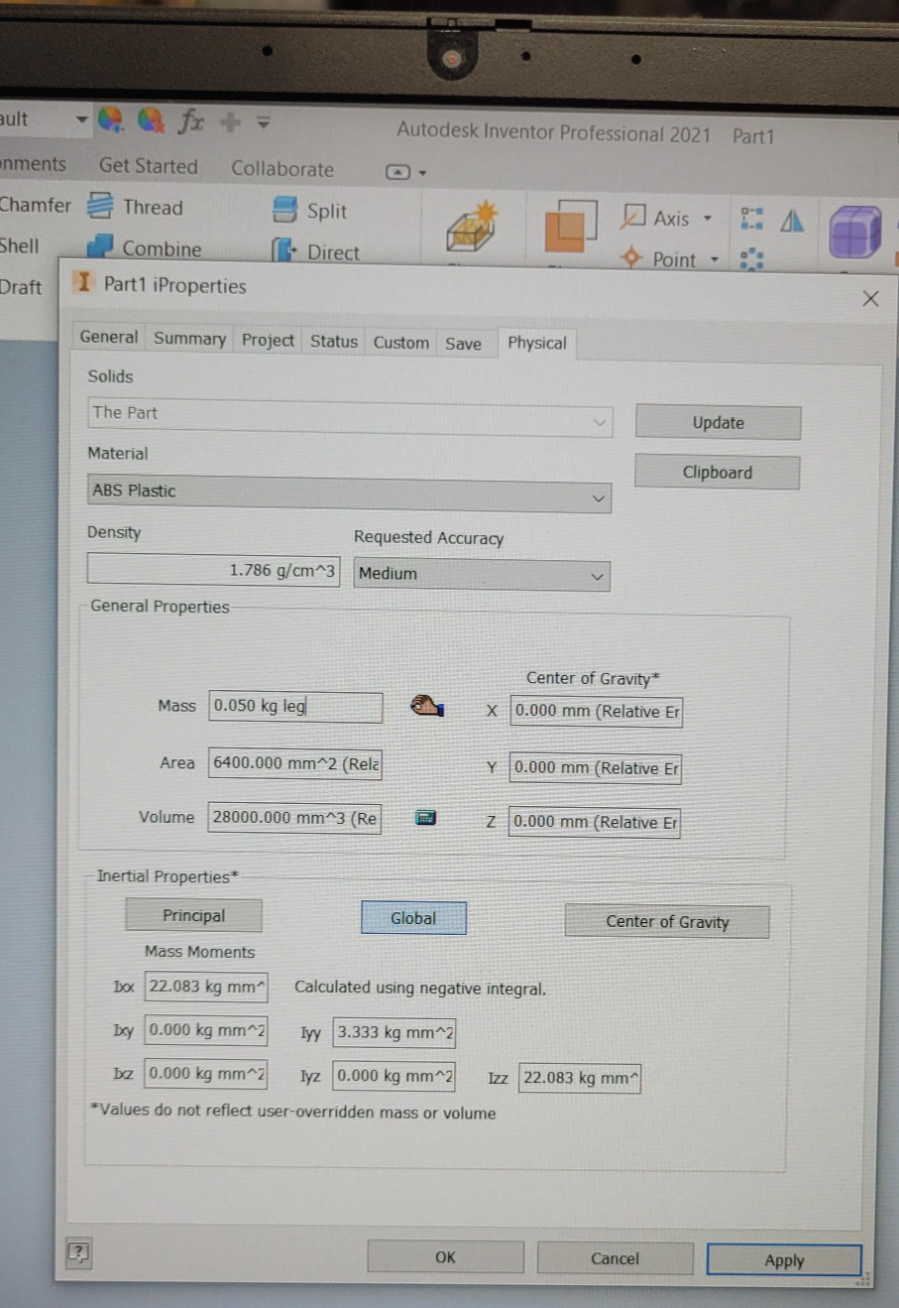Screen dimensions: 899x1308
Task: Click the Volume value field
Action: (x=295, y=818)
